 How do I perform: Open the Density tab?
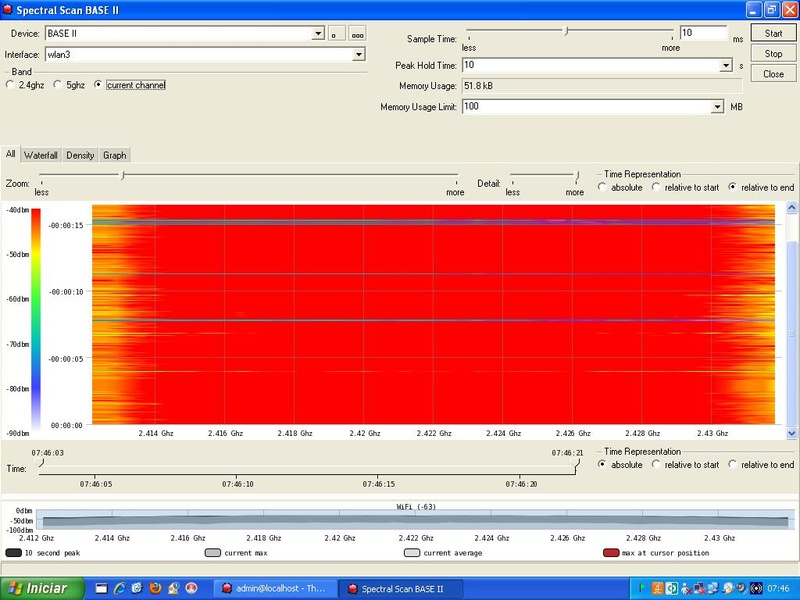(80, 155)
